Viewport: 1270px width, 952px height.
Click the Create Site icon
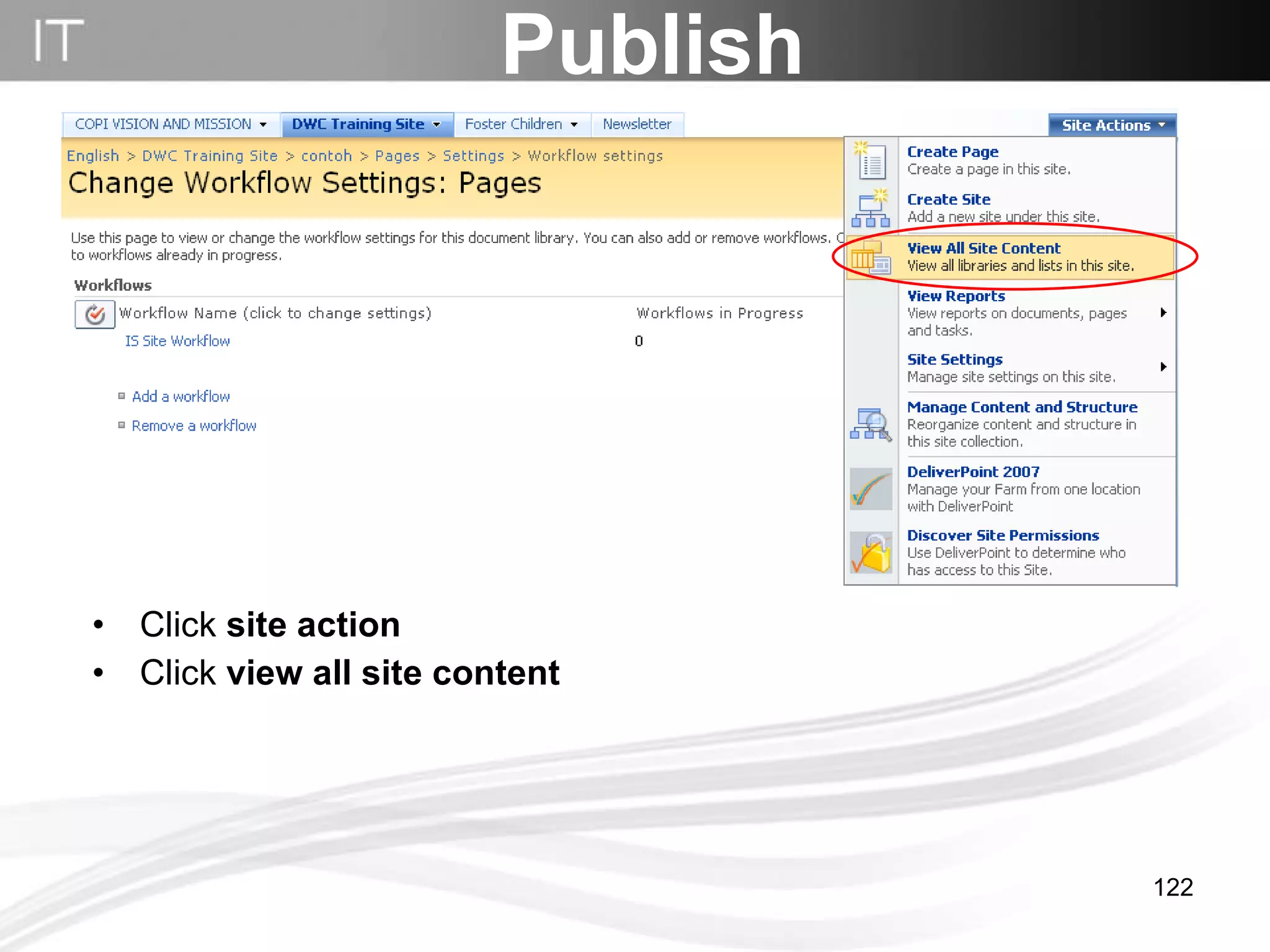click(870, 208)
